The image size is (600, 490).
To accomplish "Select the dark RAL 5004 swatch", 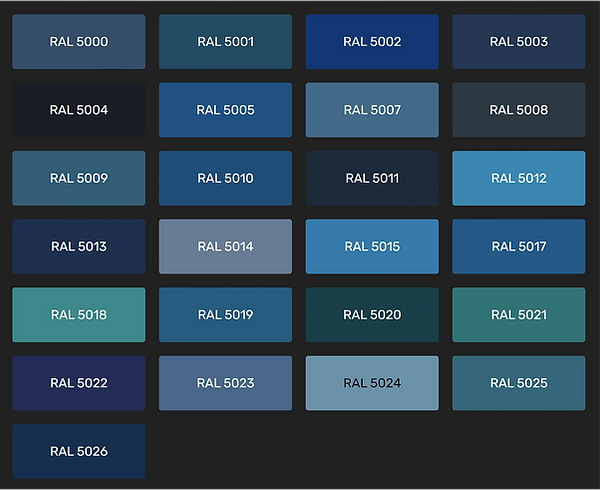I will point(79,110).
